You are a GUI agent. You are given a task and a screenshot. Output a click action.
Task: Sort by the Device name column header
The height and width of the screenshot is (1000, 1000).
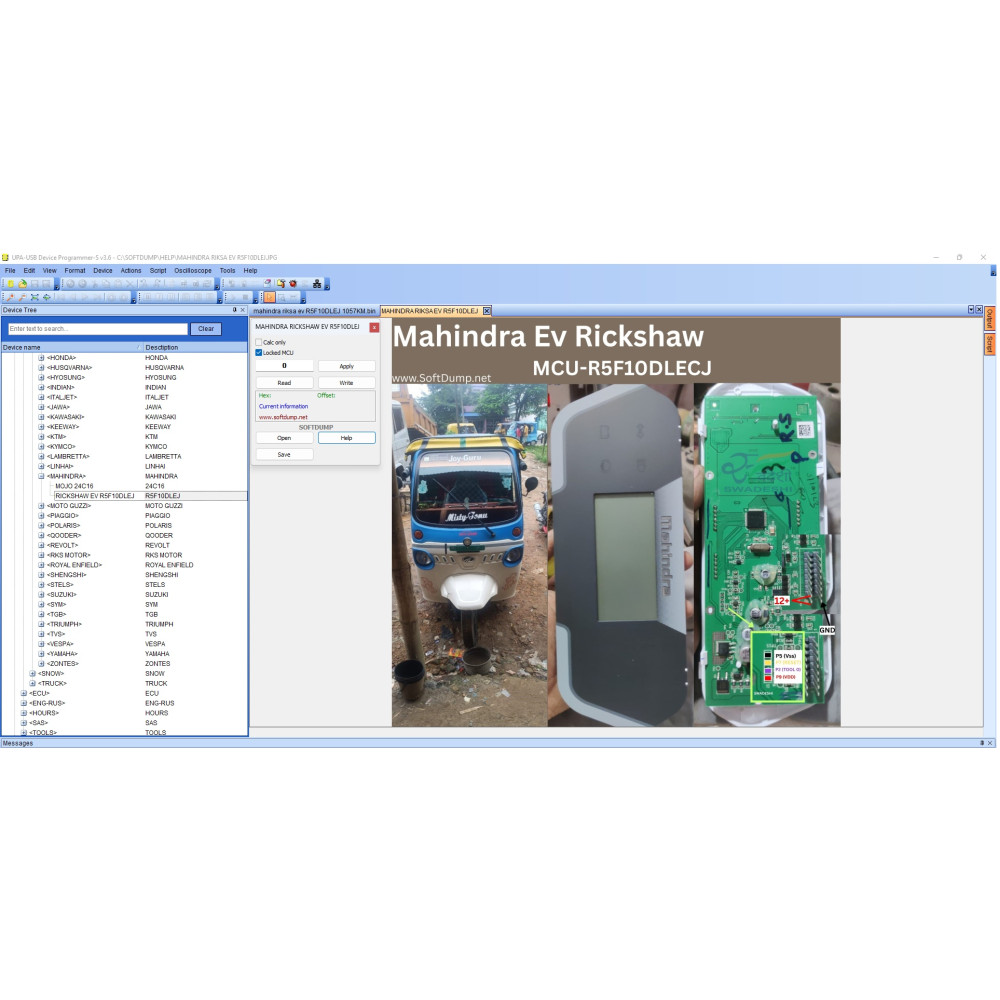(x=71, y=348)
